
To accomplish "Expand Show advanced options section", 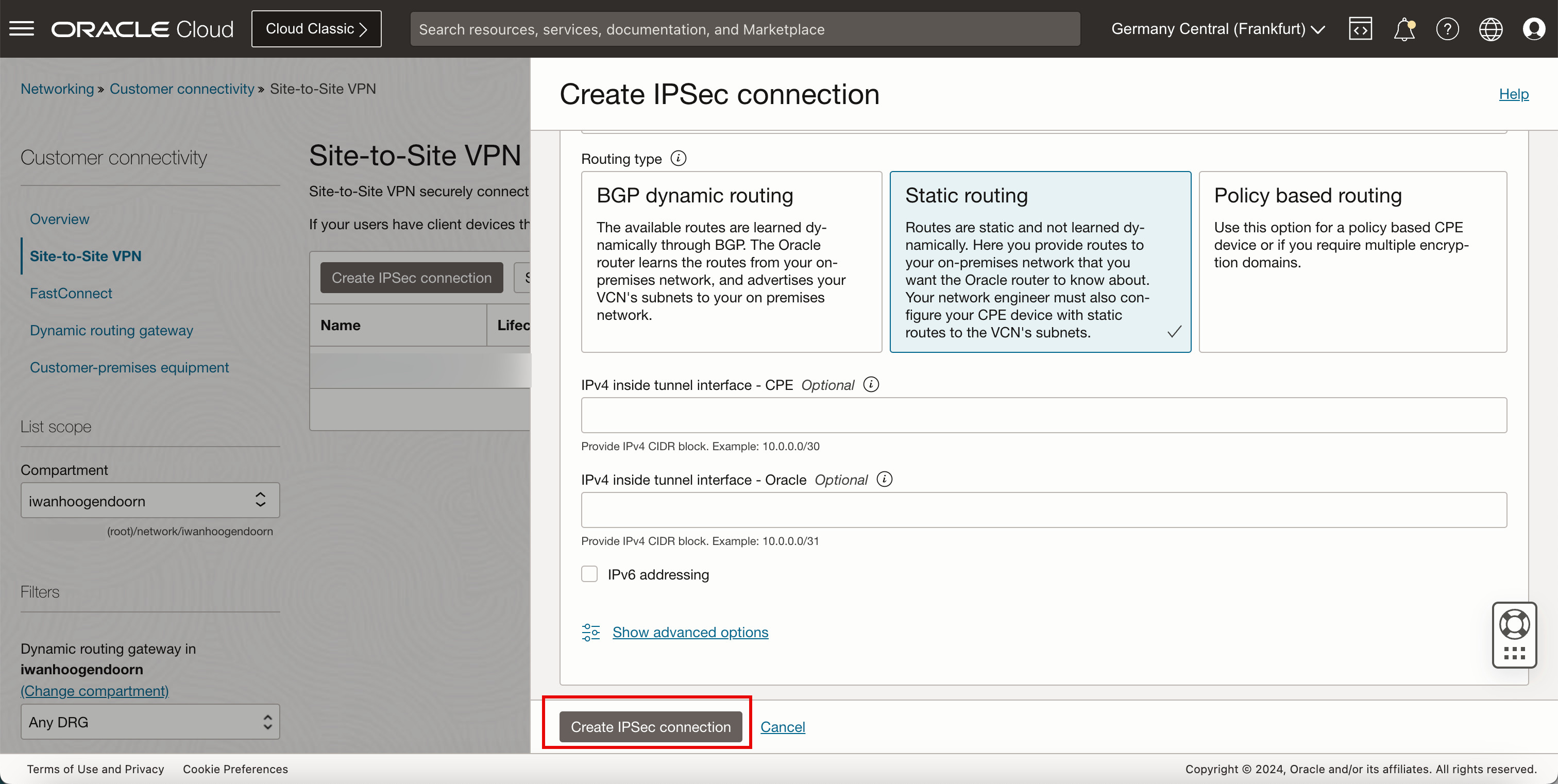I will coord(691,632).
